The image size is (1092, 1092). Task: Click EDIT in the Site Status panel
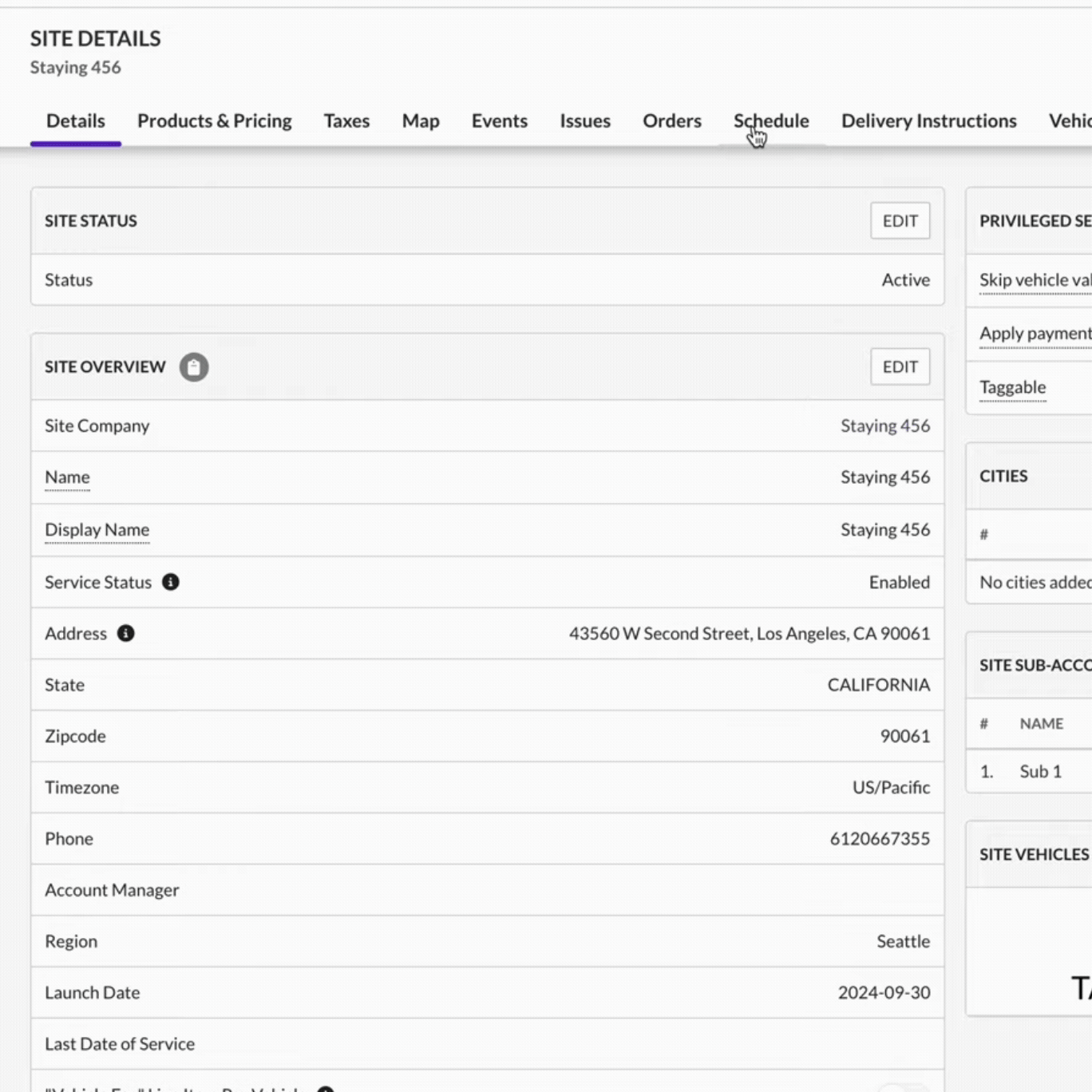[x=900, y=221]
